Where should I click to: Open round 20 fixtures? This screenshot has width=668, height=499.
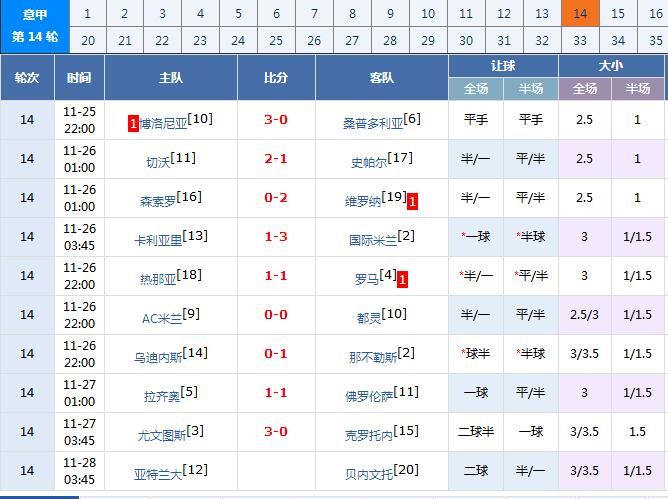[87, 40]
